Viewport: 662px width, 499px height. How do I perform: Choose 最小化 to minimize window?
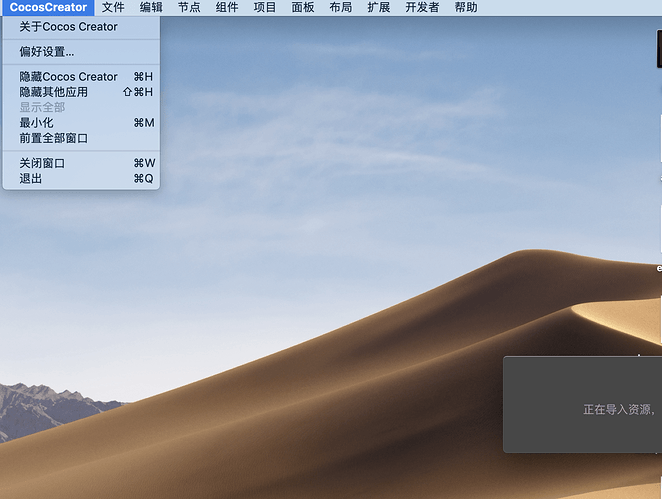tap(81, 123)
